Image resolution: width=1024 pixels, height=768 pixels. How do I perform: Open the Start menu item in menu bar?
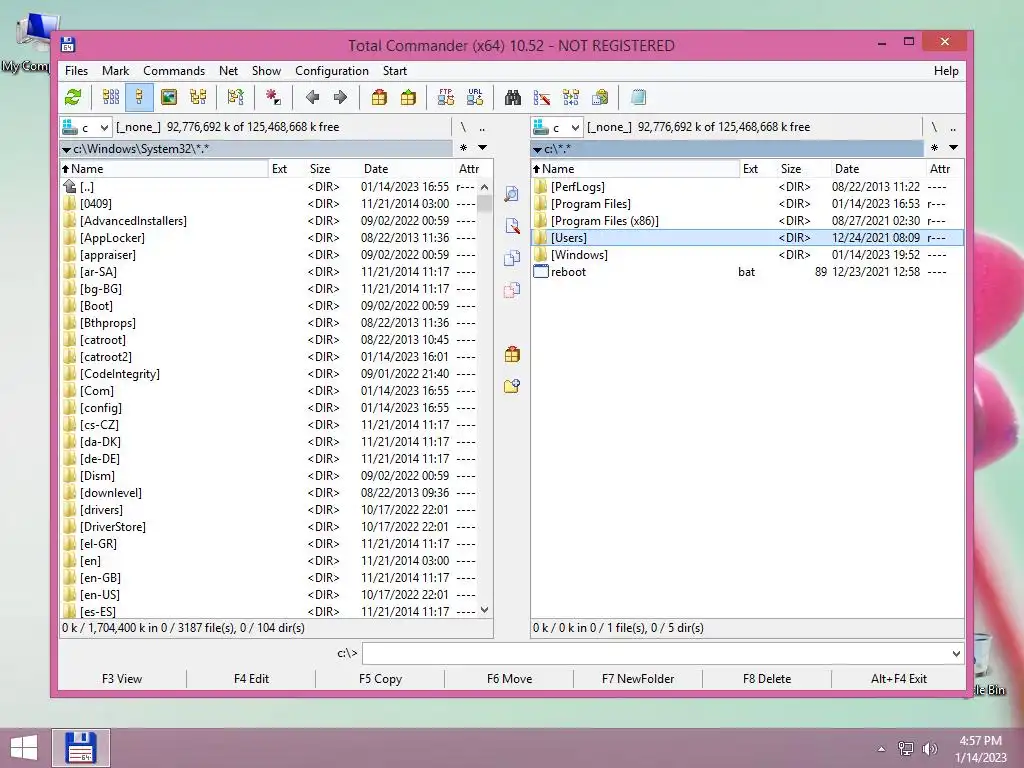tap(394, 71)
